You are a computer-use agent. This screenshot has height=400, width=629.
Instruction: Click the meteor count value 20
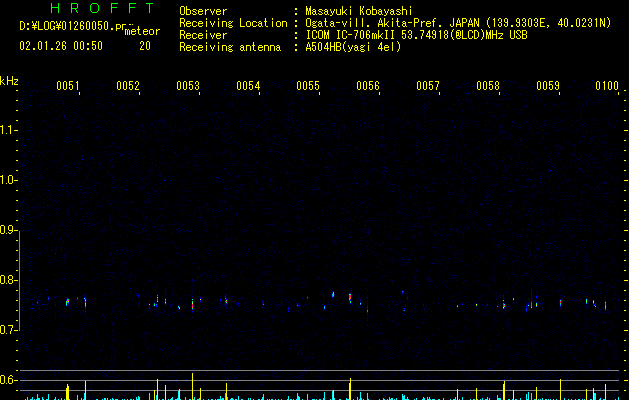pos(145,46)
